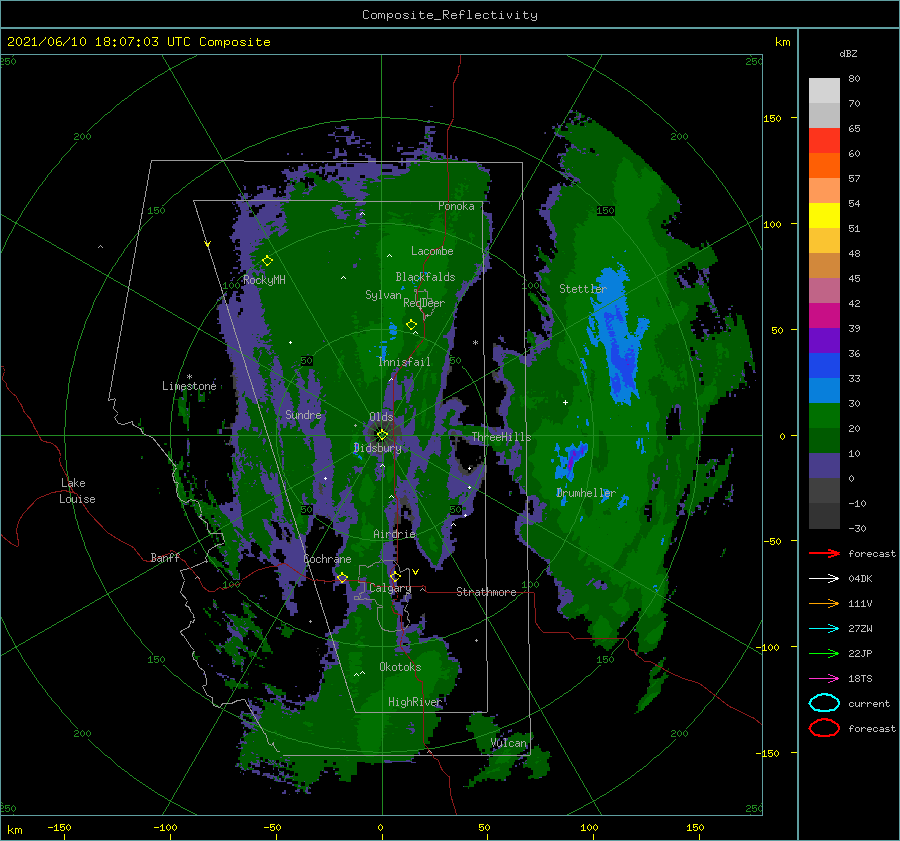Click the yellow V marker northeast of Calgary
The width and height of the screenshot is (900, 841).
click(x=416, y=572)
